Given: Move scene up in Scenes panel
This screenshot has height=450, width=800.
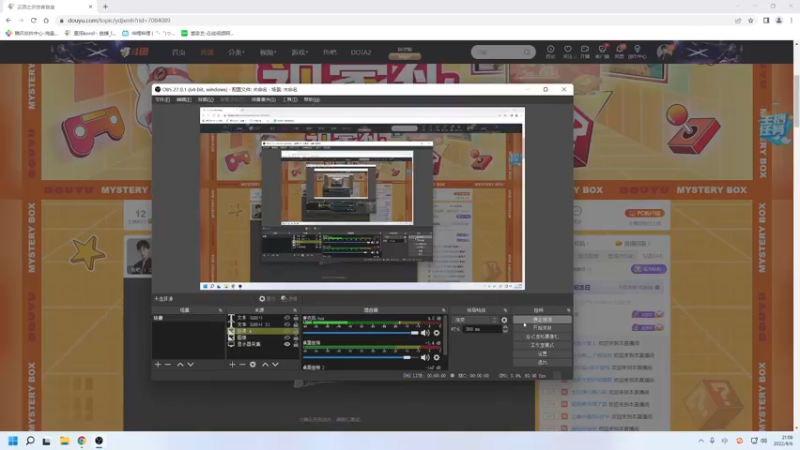Looking at the screenshot, I should 180,364.
